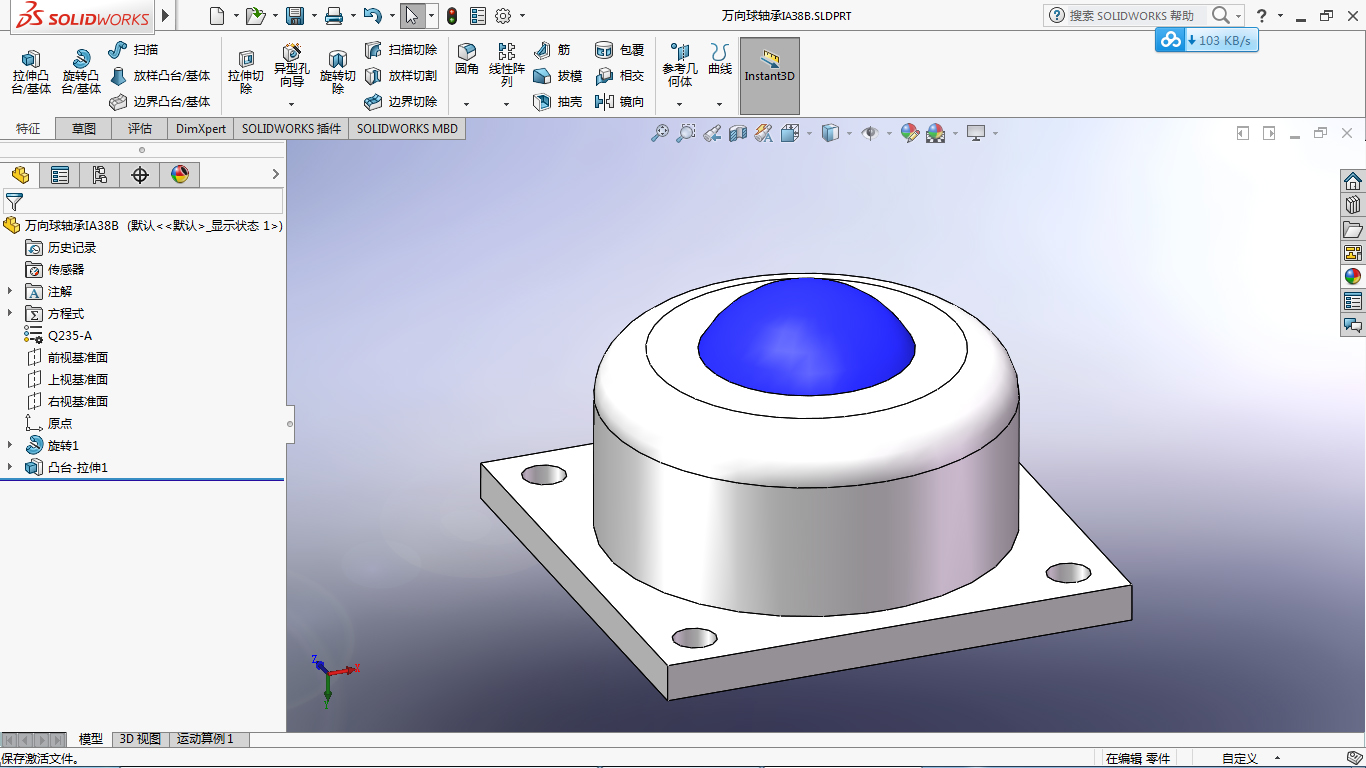The width and height of the screenshot is (1366, 768).
Task: Select the 边界切除 boundary cut tool
Action: pos(401,101)
